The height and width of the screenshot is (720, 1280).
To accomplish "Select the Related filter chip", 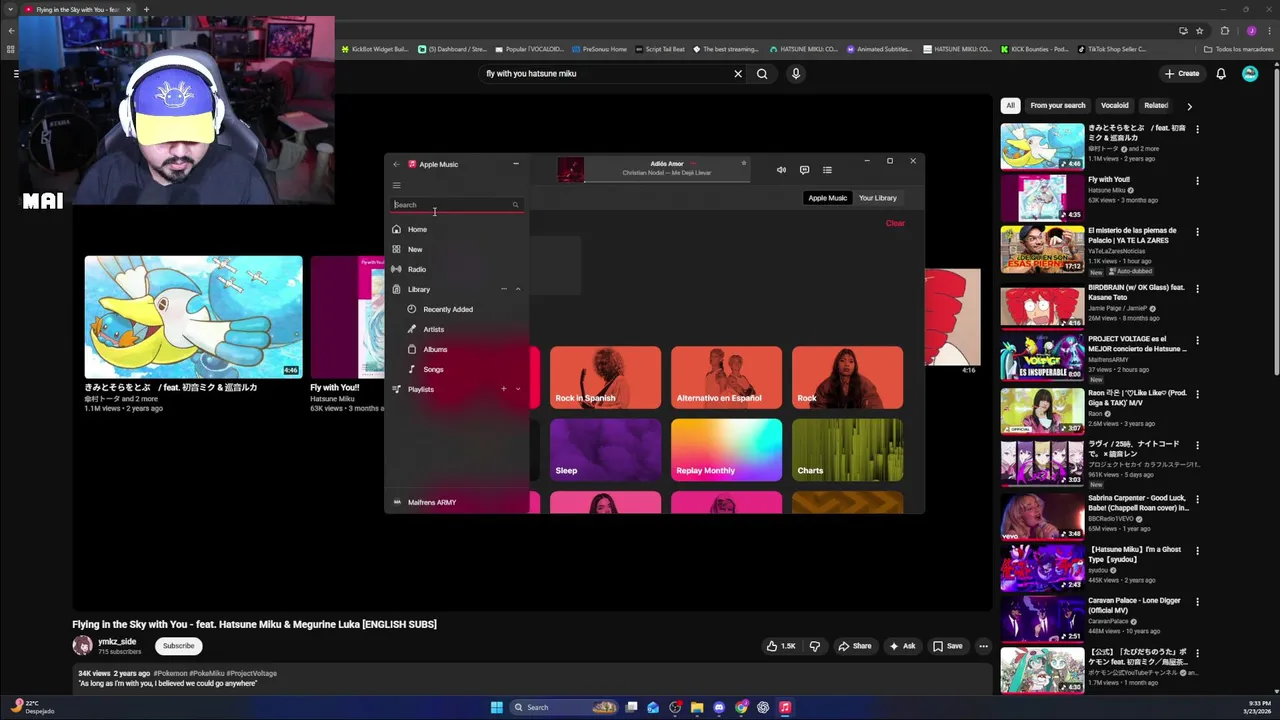I will point(1156,105).
